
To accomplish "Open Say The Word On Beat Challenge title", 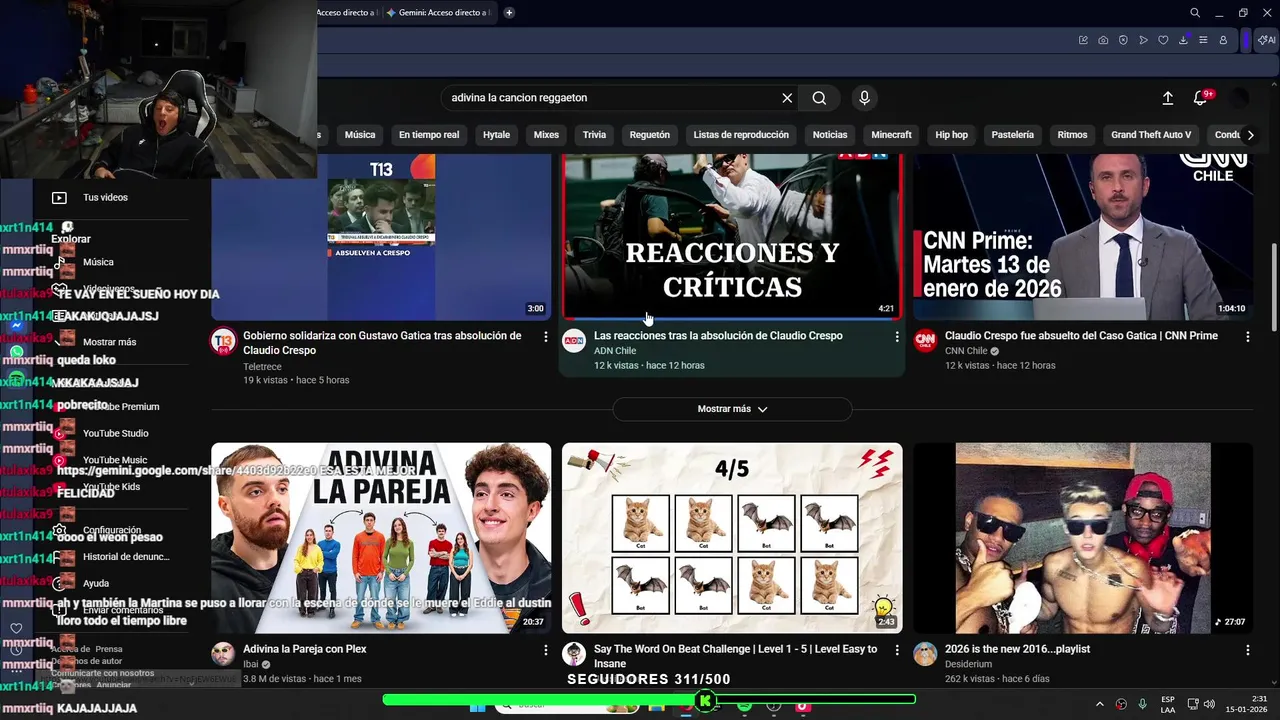I will tap(735, 656).
